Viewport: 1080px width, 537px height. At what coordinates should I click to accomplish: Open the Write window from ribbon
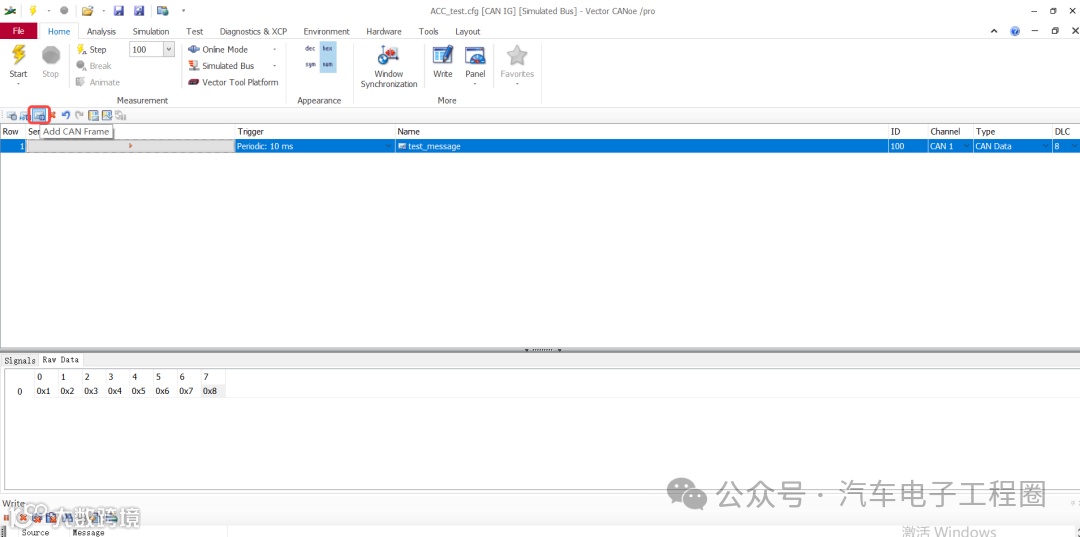[x=443, y=62]
